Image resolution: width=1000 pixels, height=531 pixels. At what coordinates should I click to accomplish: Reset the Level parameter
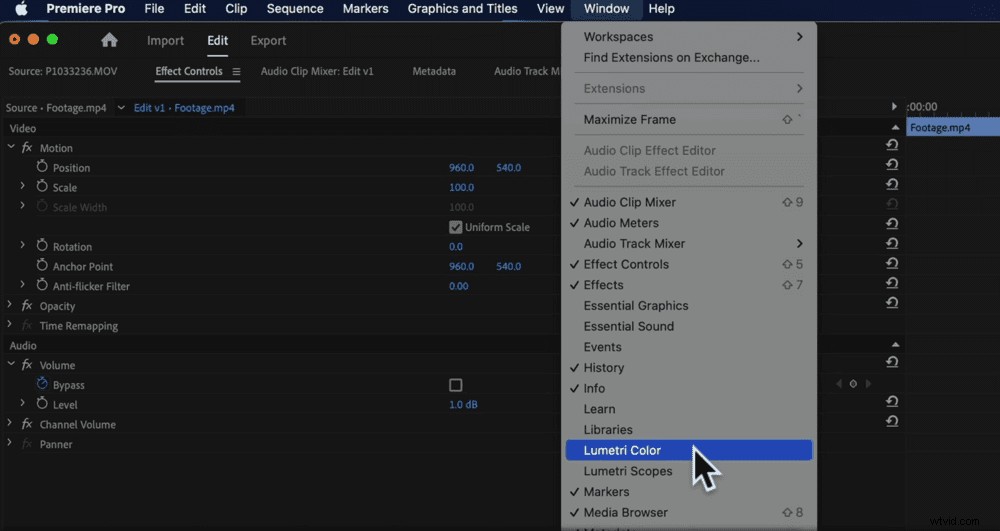pos(892,402)
